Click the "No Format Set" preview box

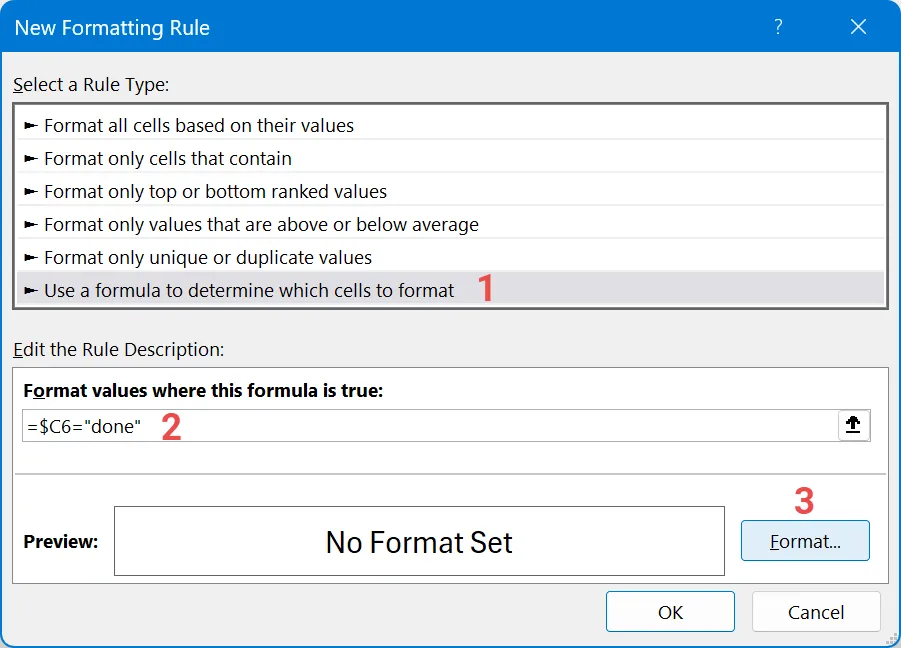click(419, 542)
